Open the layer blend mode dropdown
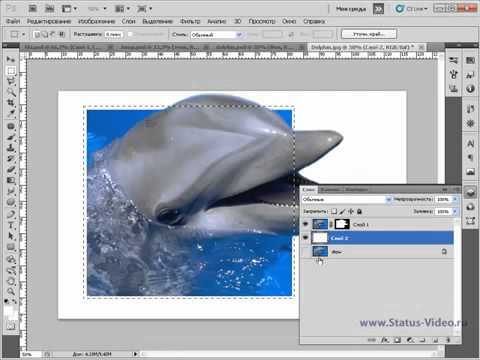The height and width of the screenshot is (360, 480). (347, 199)
